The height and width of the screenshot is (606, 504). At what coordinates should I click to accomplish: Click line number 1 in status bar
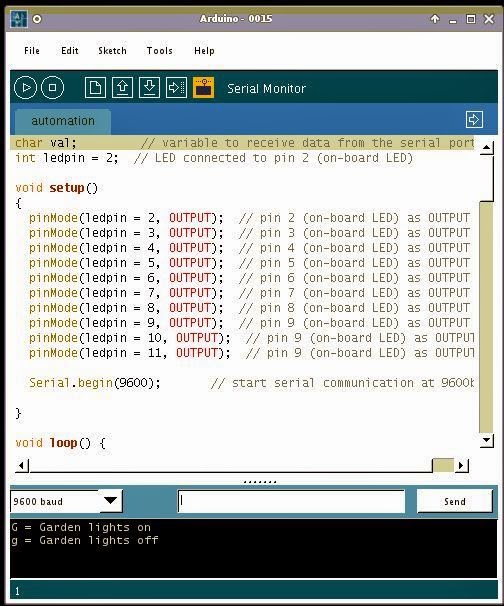[17, 591]
